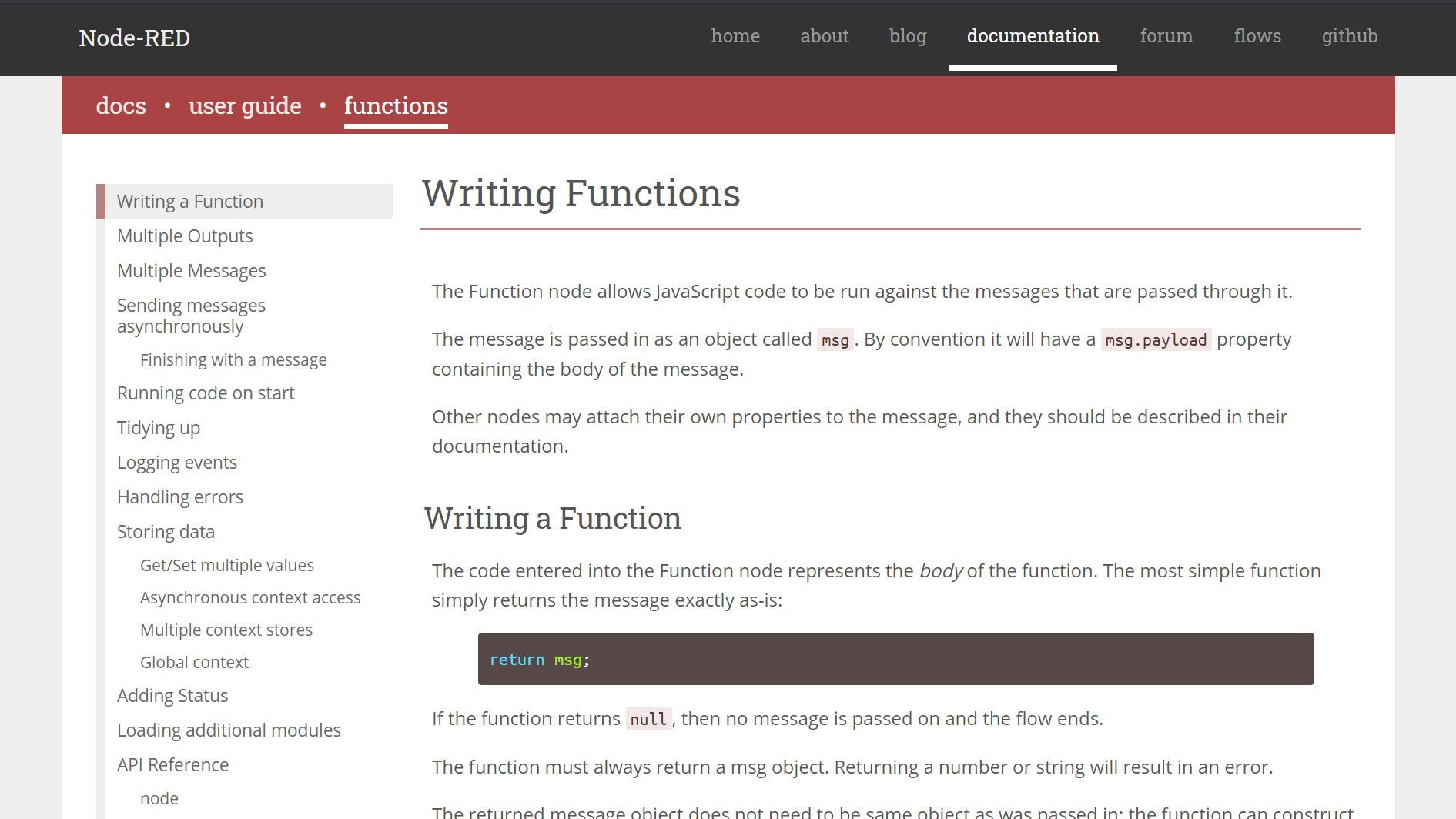
Task: Select Multiple Outputs from sidebar
Action: pyautogui.click(x=185, y=236)
